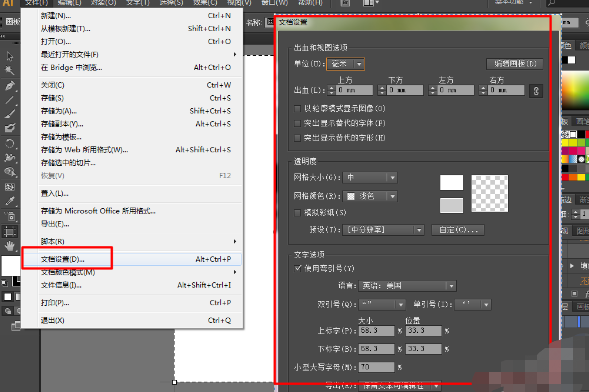The width and height of the screenshot is (589, 392).
Task: Select the Magic Wand tool
Action: click(9, 71)
